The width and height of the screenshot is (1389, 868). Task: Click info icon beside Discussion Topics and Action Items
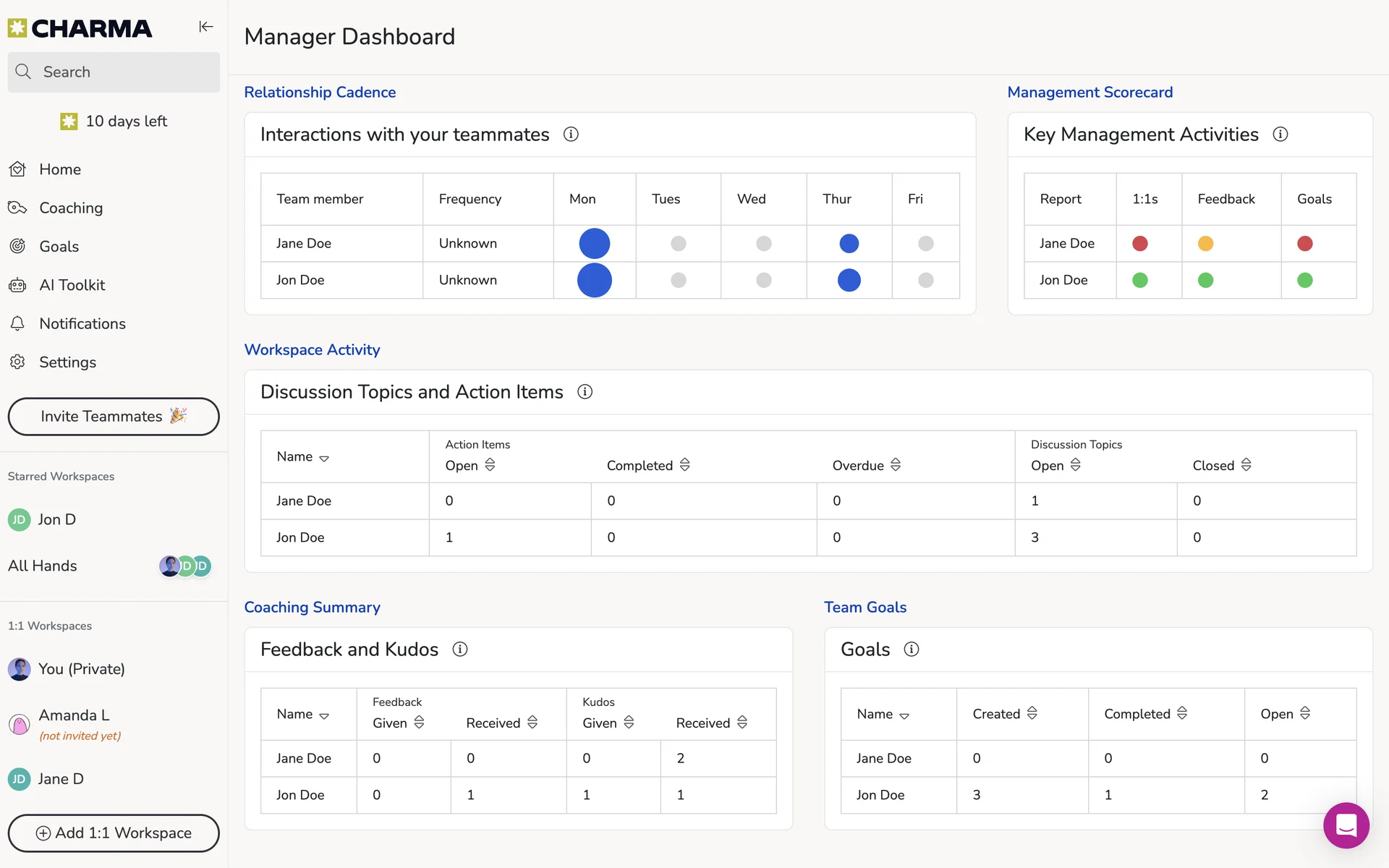(x=585, y=392)
